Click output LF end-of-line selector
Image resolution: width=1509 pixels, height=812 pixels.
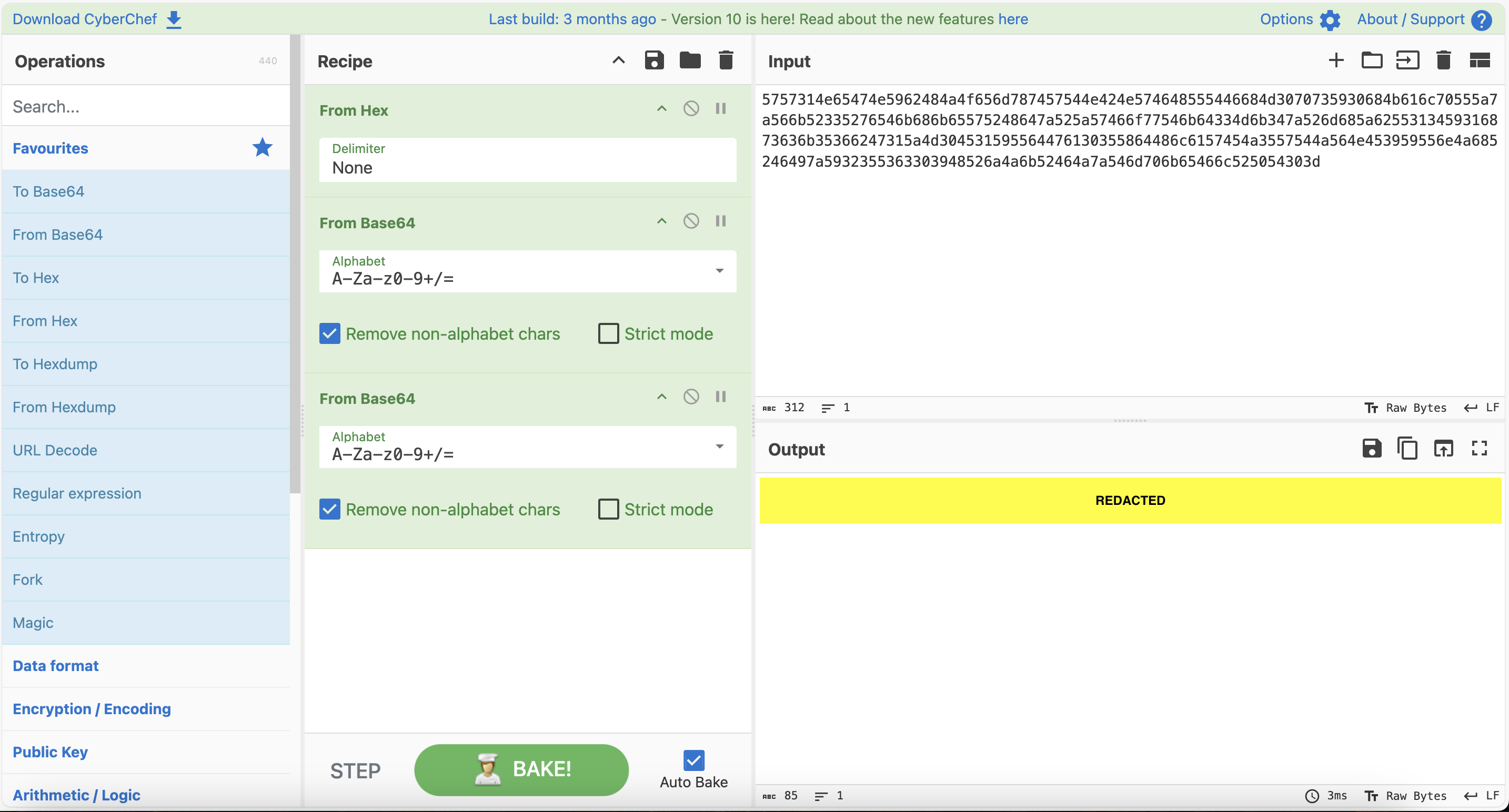[x=1482, y=796]
